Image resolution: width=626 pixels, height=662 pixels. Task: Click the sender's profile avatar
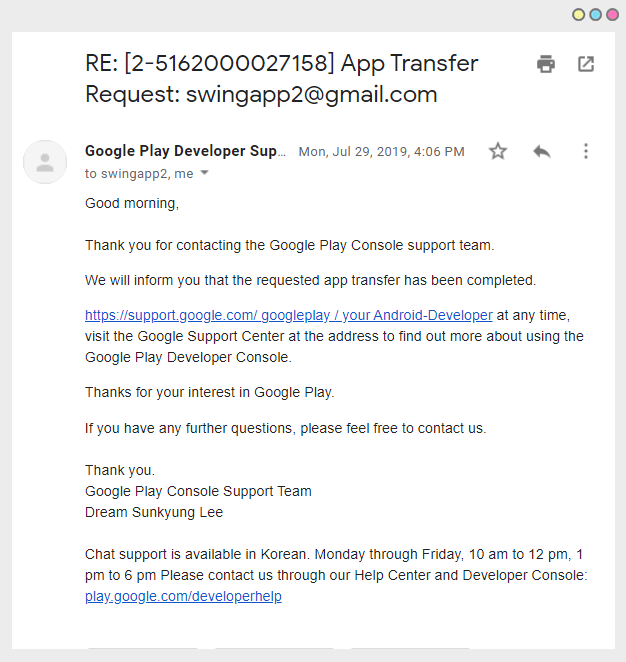point(45,162)
